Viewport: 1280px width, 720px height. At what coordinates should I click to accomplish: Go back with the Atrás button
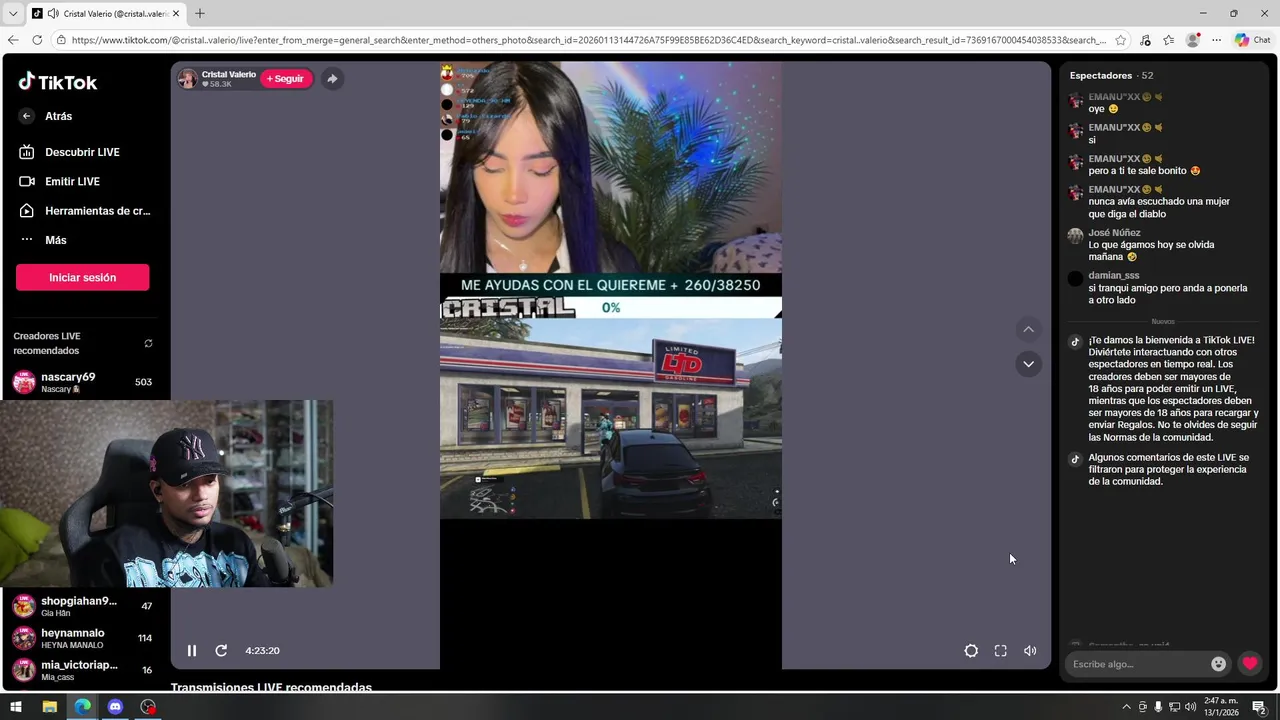pos(46,116)
